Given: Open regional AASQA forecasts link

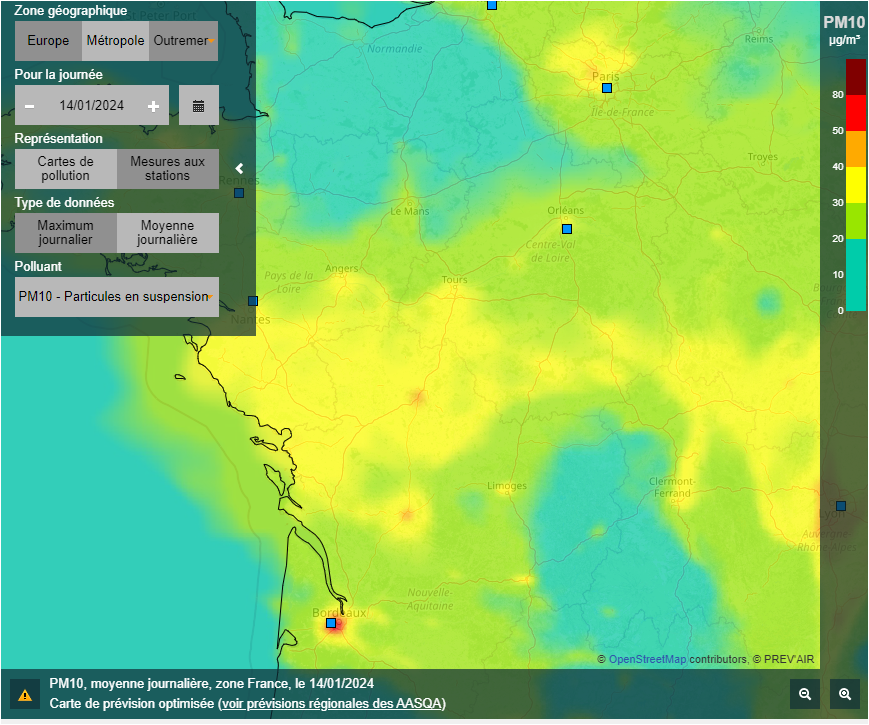Looking at the screenshot, I should point(333,703).
